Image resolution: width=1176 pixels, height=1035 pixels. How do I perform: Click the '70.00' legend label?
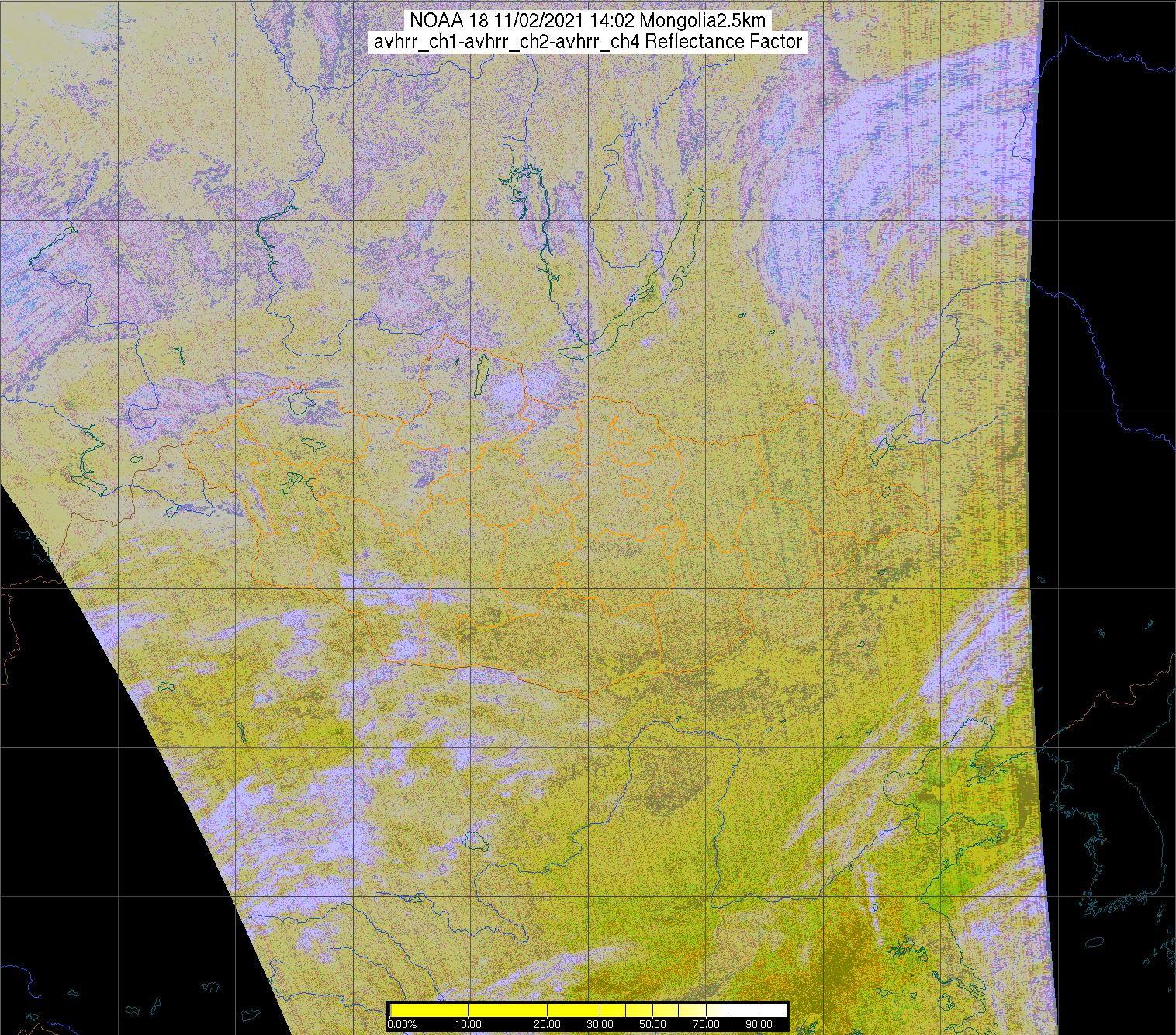[x=706, y=1024]
